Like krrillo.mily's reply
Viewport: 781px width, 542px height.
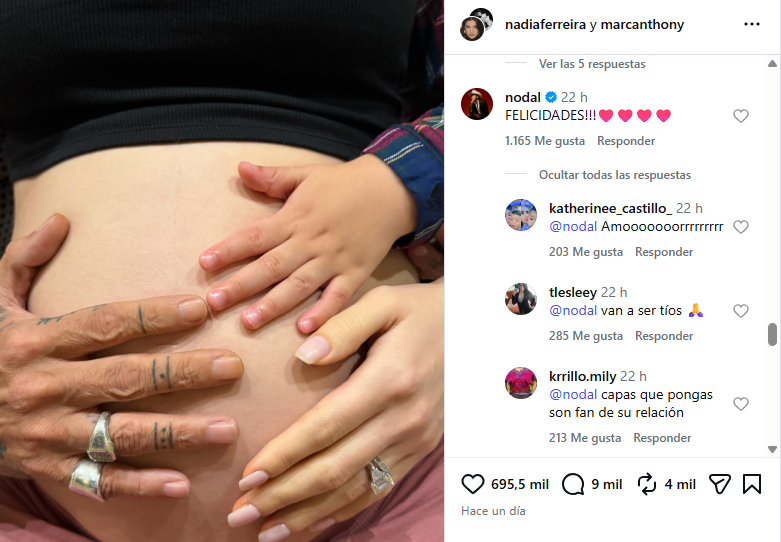741,404
